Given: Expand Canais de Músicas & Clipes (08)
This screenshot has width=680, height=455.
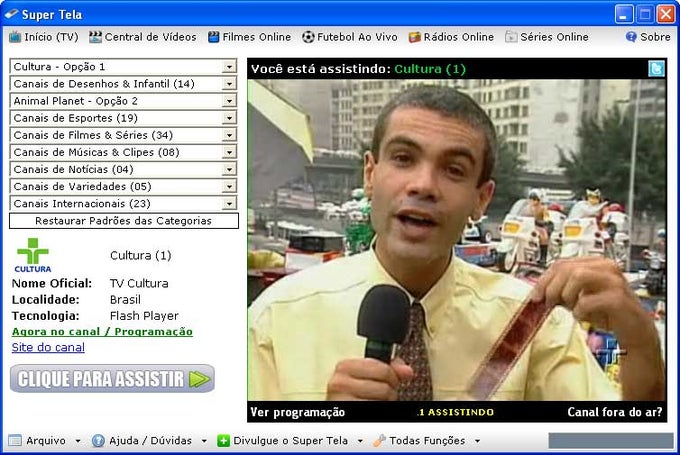Looking at the screenshot, I should (x=229, y=152).
